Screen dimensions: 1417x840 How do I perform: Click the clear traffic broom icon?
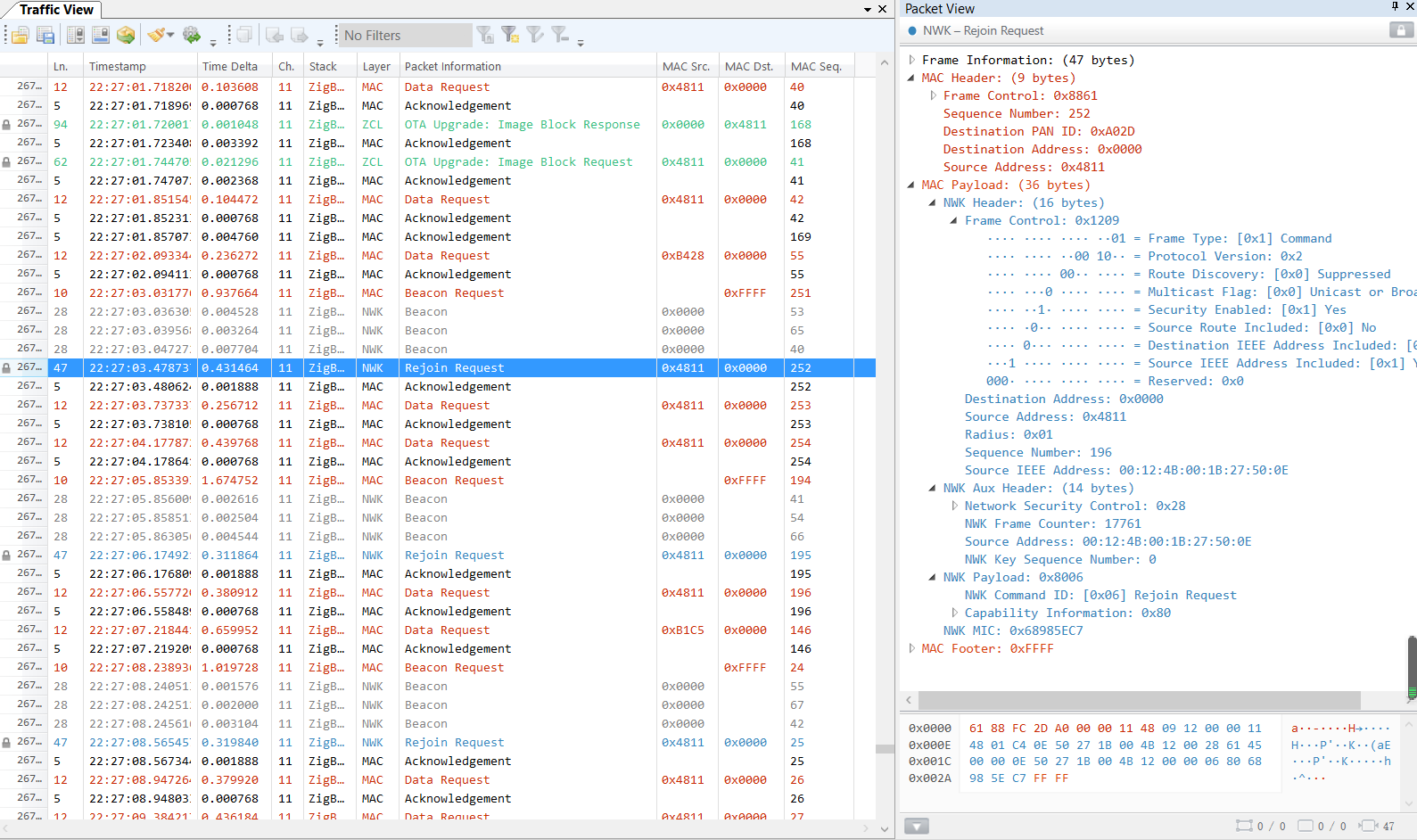point(157,36)
